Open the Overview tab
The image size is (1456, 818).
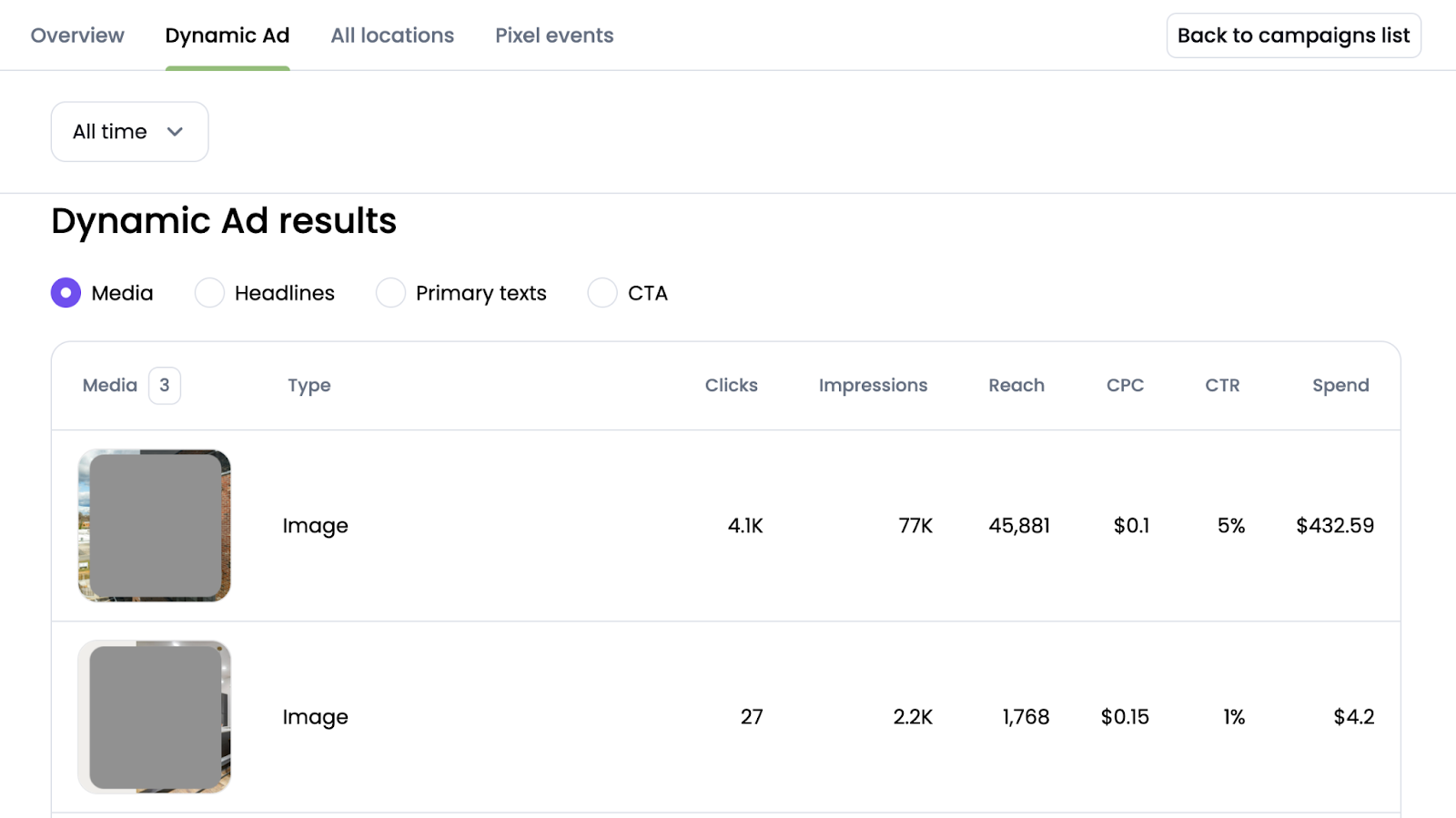[x=77, y=35]
